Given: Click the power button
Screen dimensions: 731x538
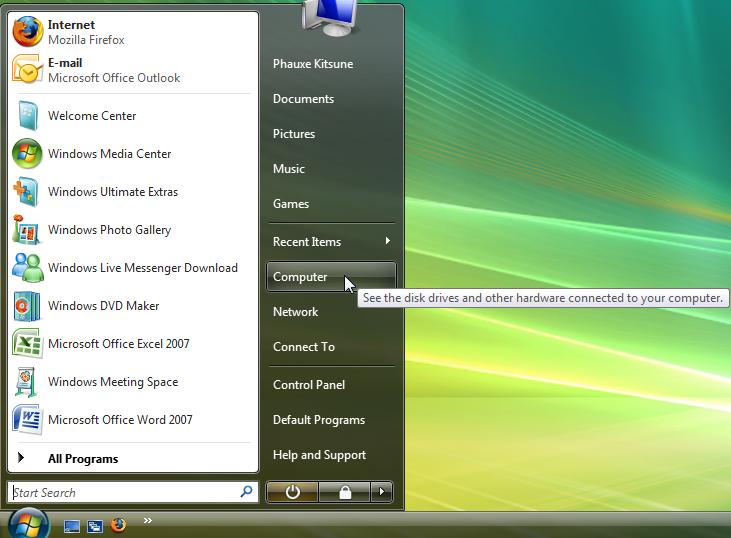Looking at the screenshot, I should pyautogui.click(x=292, y=492).
